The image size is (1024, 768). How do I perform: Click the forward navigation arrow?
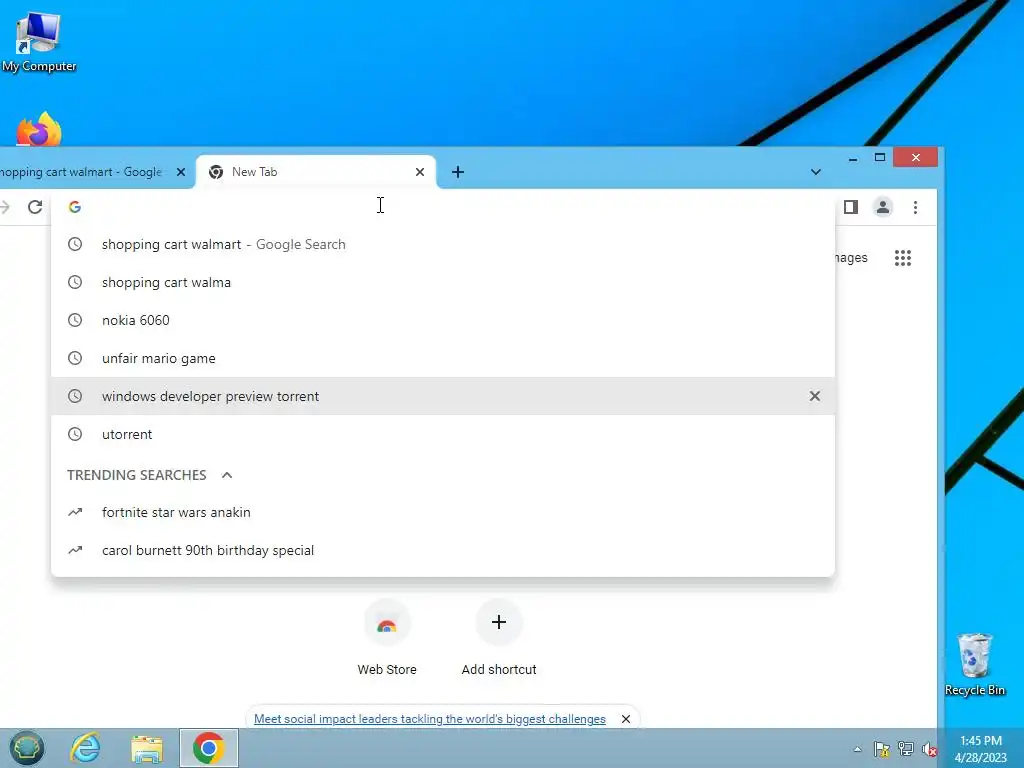coord(5,207)
